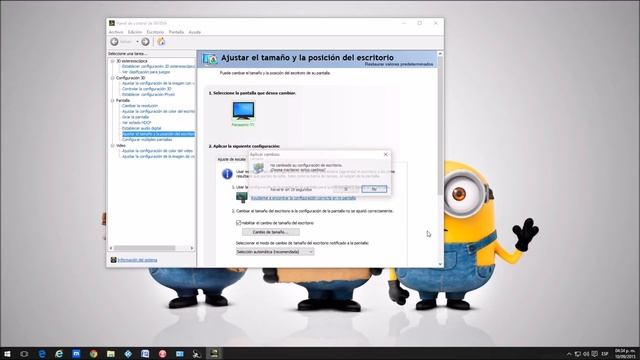
Task: Click the Sí button in Aplicar cambios dialog
Action: click(346, 189)
